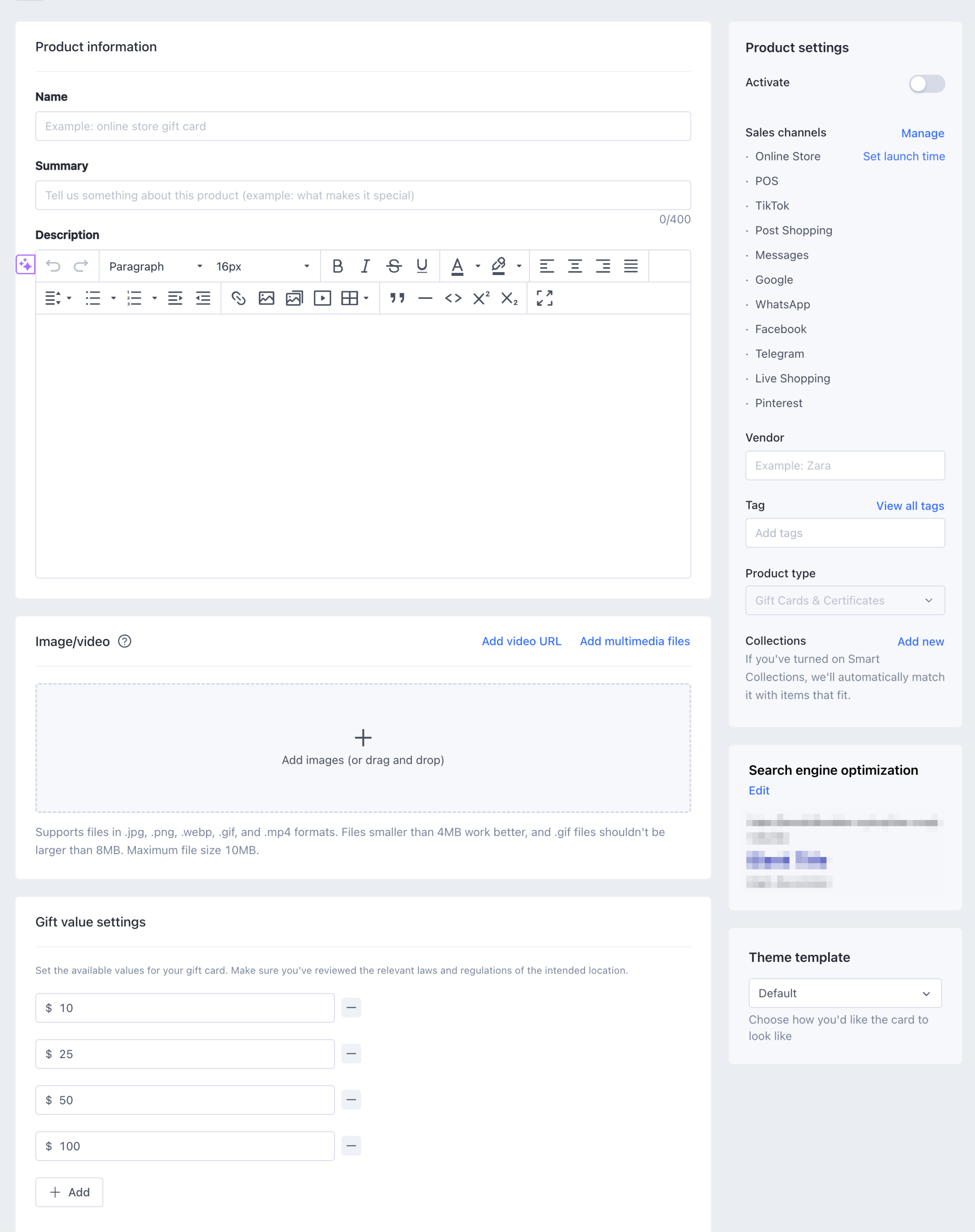Image resolution: width=975 pixels, height=1232 pixels.
Task: Click the Set launch time link
Action: tap(903, 156)
